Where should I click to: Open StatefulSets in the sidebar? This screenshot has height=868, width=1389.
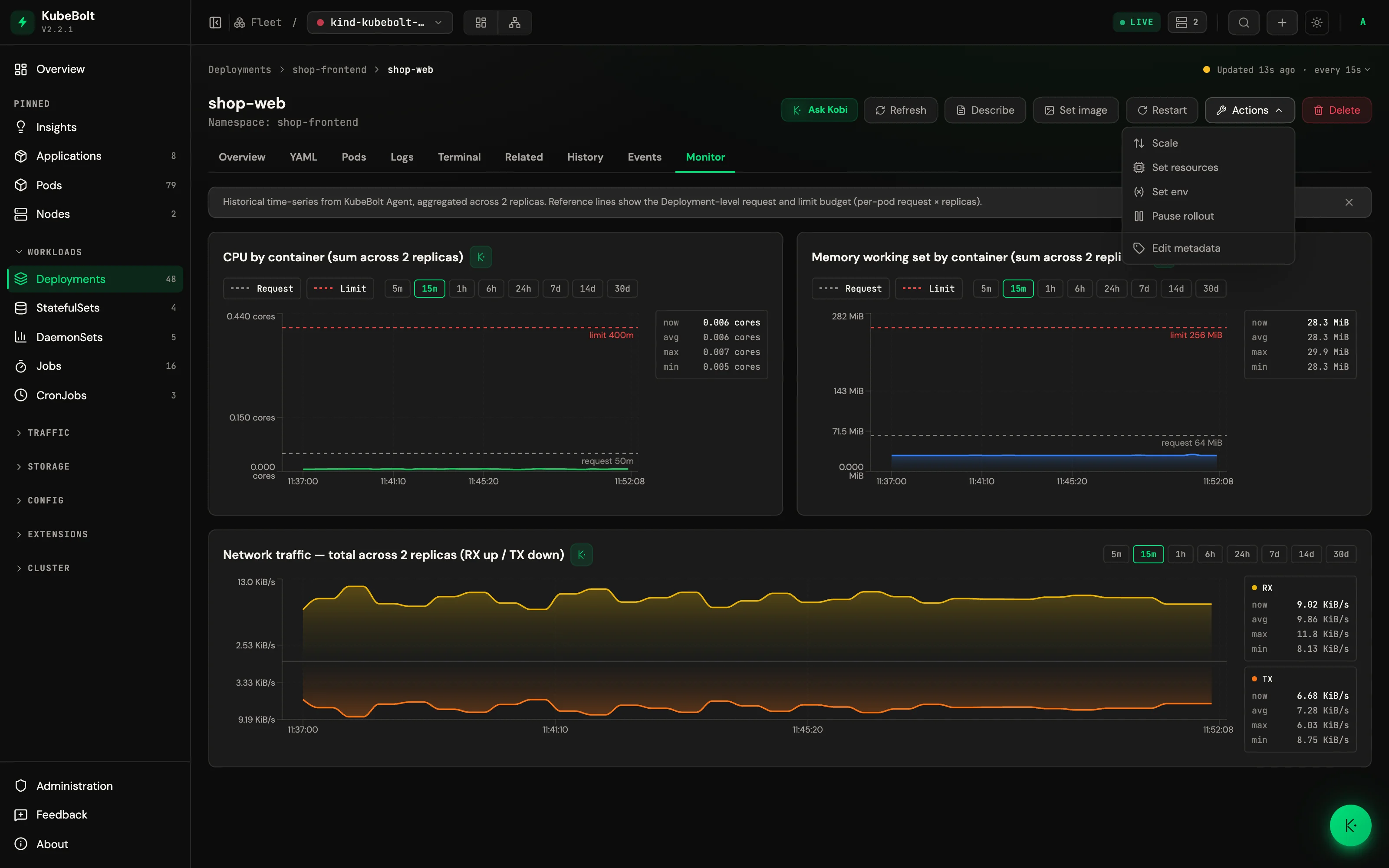pyautogui.click(x=95, y=308)
